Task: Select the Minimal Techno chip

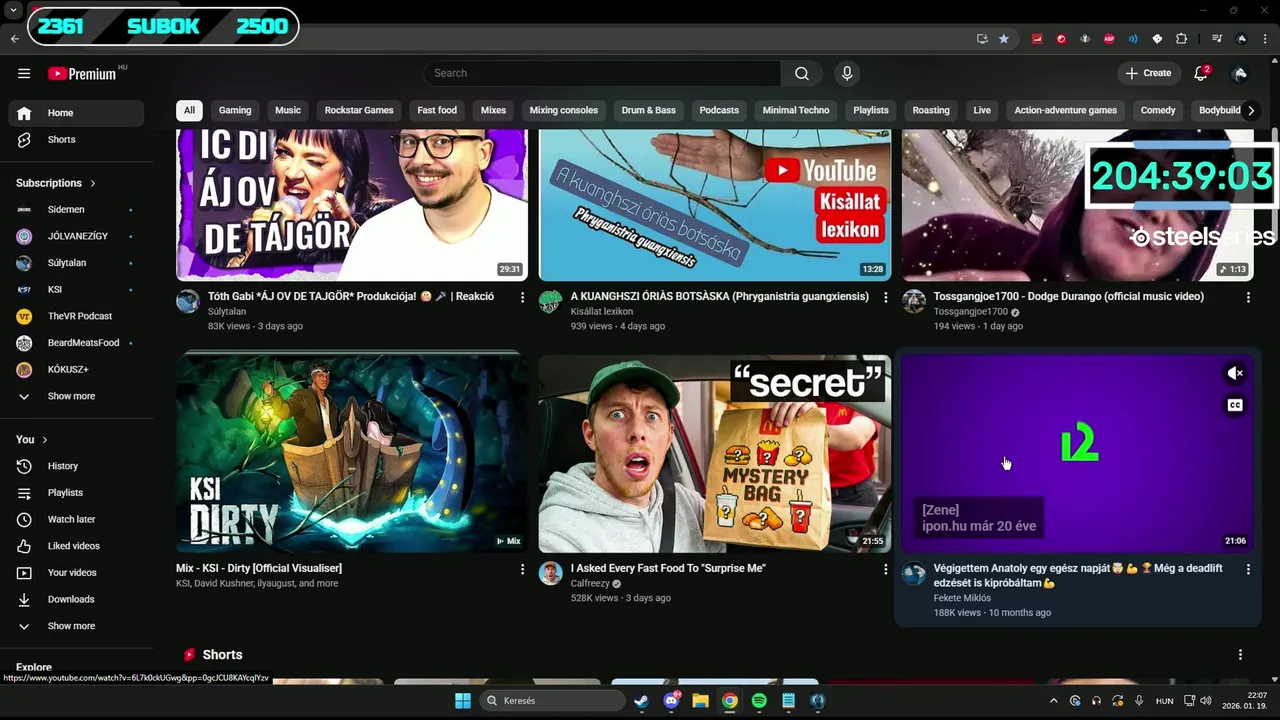Action: tap(796, 110)
